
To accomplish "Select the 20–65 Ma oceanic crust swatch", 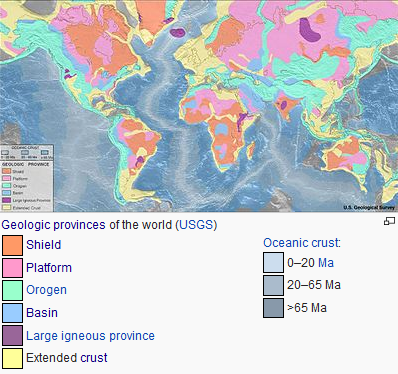I will (273, 285).
